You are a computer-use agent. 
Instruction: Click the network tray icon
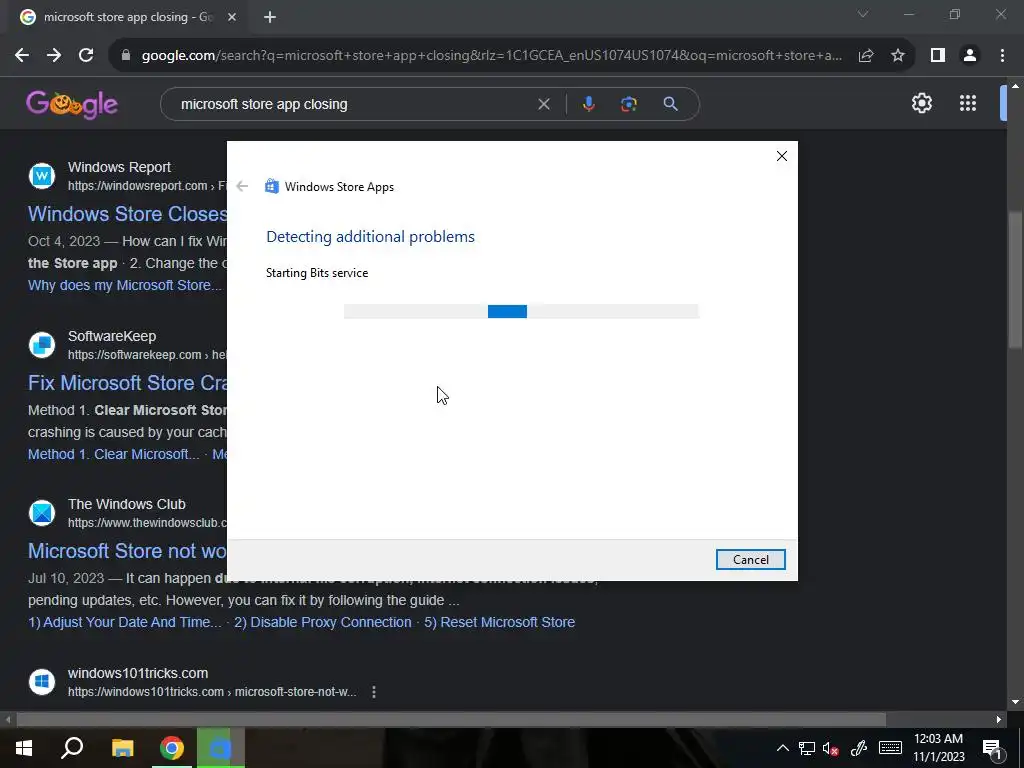tap(807, 748)
